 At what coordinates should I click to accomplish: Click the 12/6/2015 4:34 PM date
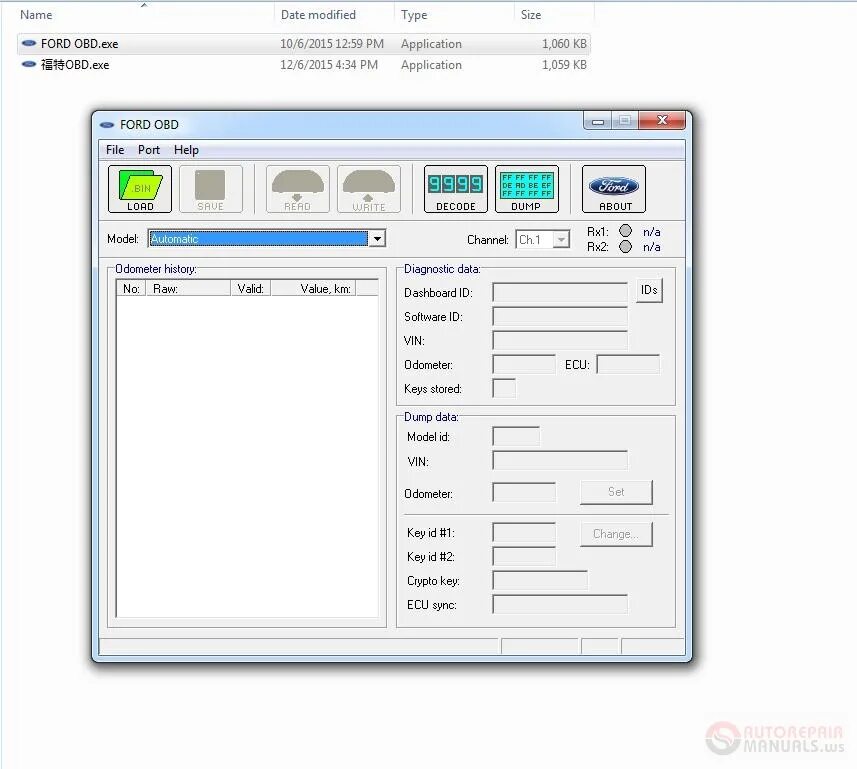(328, 65)
